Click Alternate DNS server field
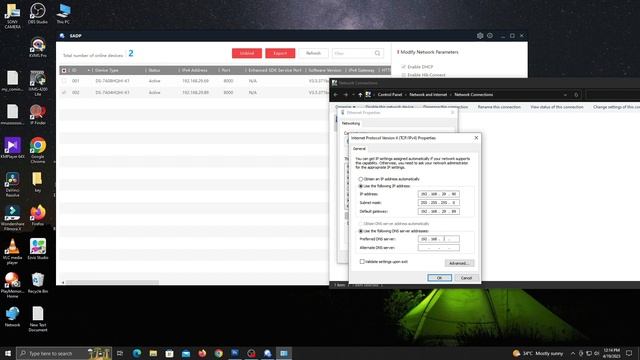Image resolution: width=640 pixels, height=360 pixels. pos(439,248)
